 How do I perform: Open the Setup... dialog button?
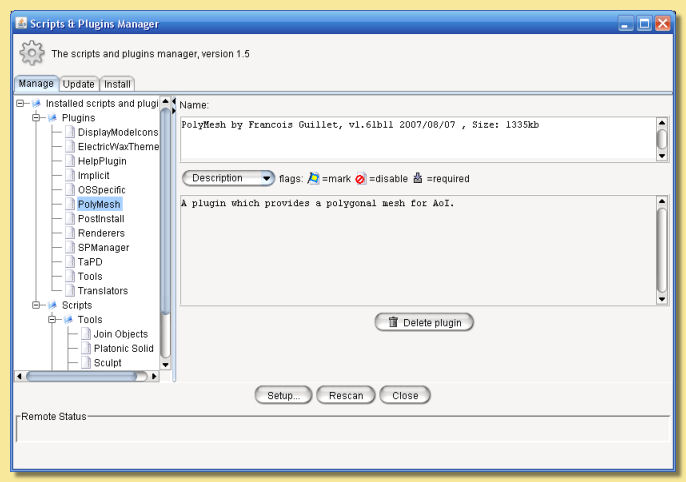click(x=283, y=395)
